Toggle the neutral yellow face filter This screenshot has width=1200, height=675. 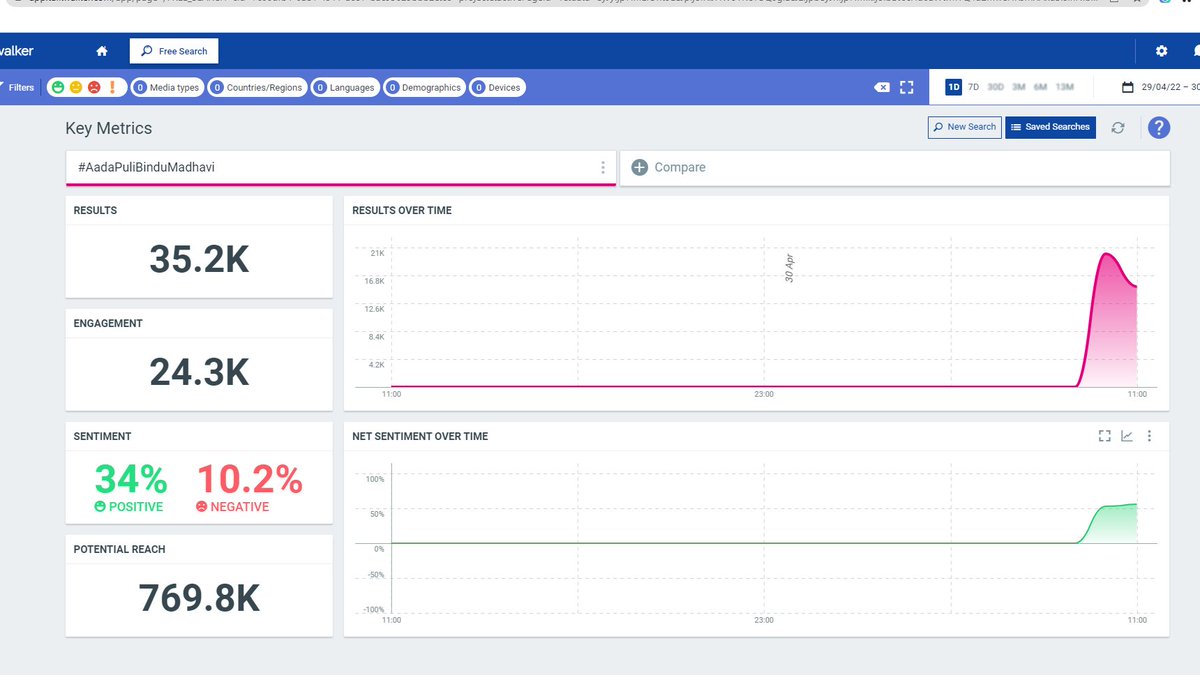point(76,87)
